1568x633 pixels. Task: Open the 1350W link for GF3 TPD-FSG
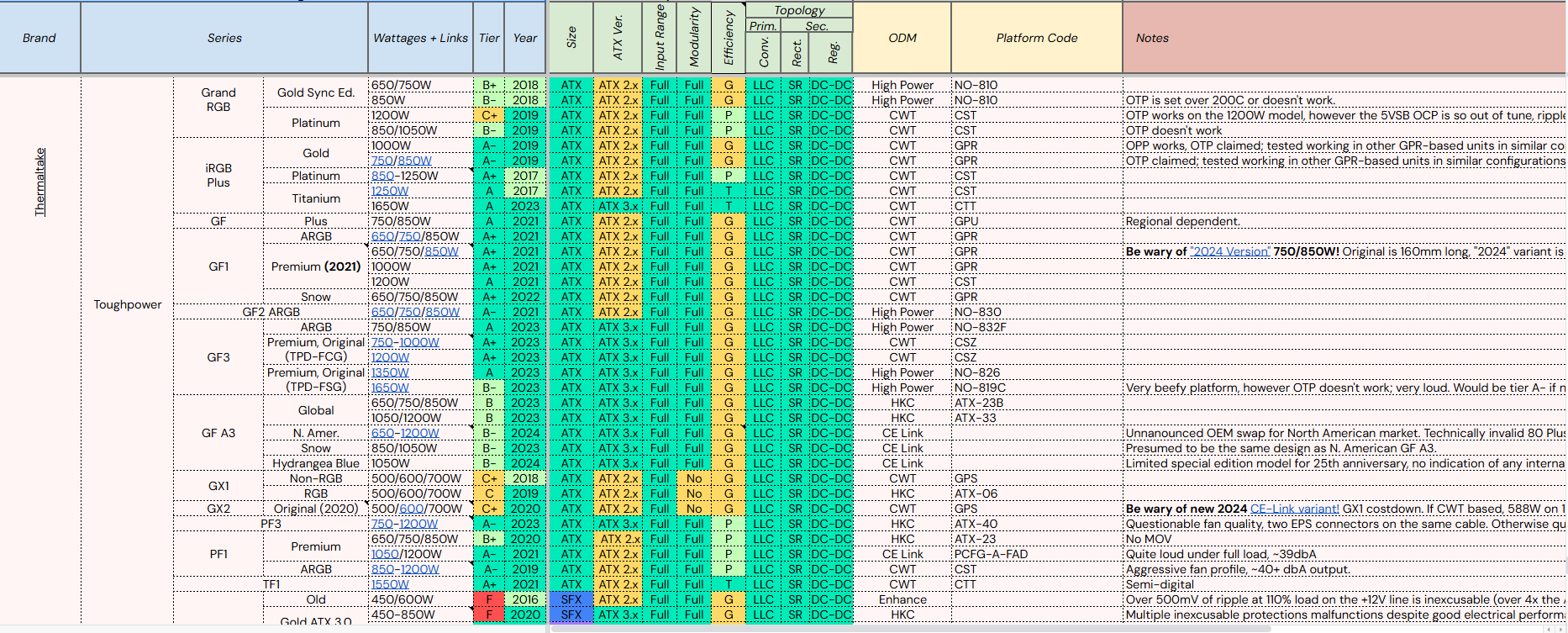coord(390,372)
